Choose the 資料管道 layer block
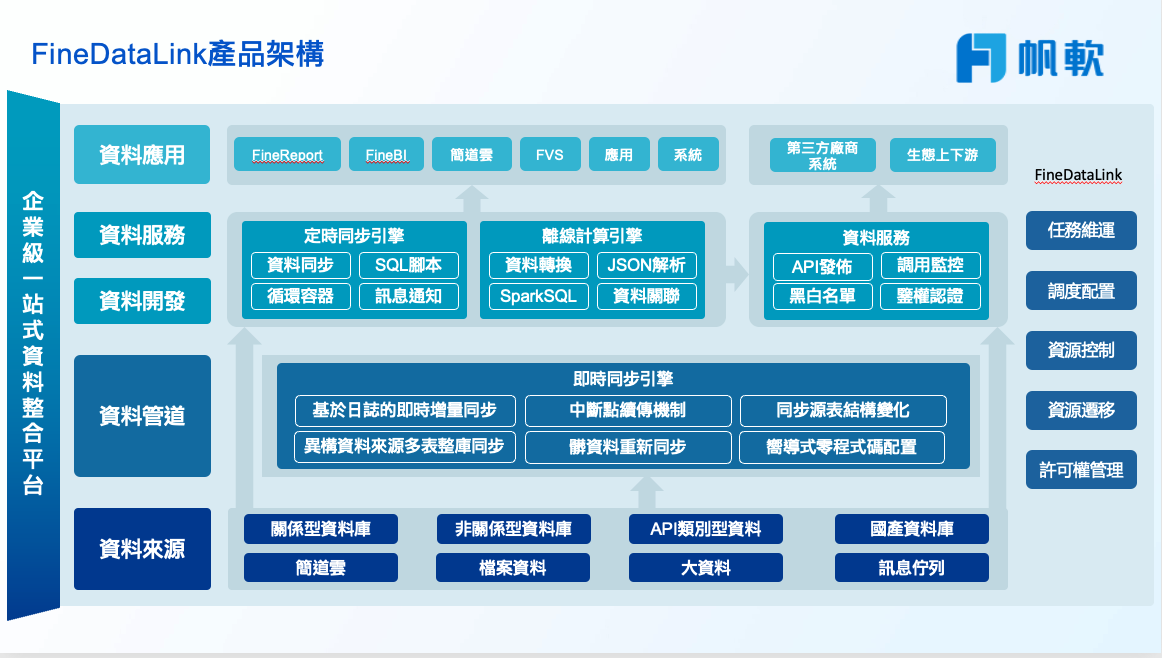This screenshot has height=658, width=1162. coord(142,416)
